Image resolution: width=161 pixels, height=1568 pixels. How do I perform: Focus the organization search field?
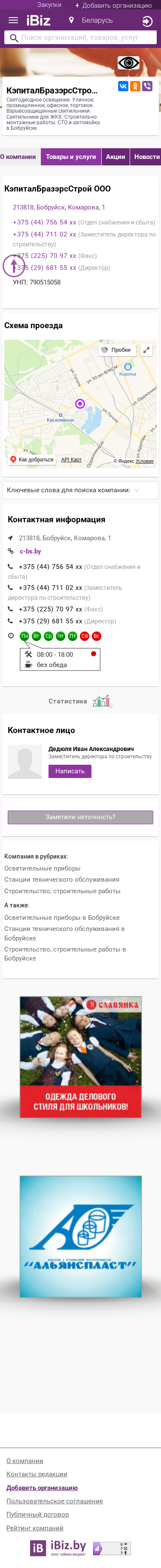(81, 38)
